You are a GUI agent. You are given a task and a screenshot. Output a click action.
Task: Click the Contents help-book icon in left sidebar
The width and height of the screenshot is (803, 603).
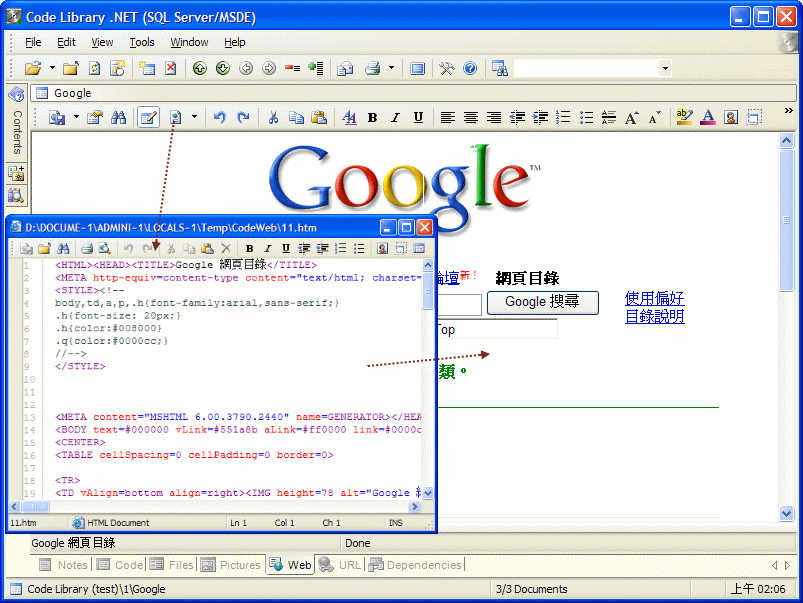click(x=16, y=94)
